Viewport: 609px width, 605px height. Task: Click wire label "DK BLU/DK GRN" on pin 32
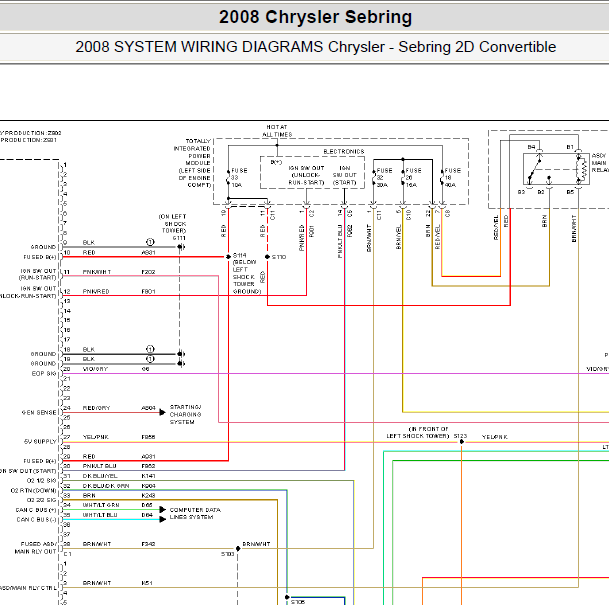click(x=106, y=486)
